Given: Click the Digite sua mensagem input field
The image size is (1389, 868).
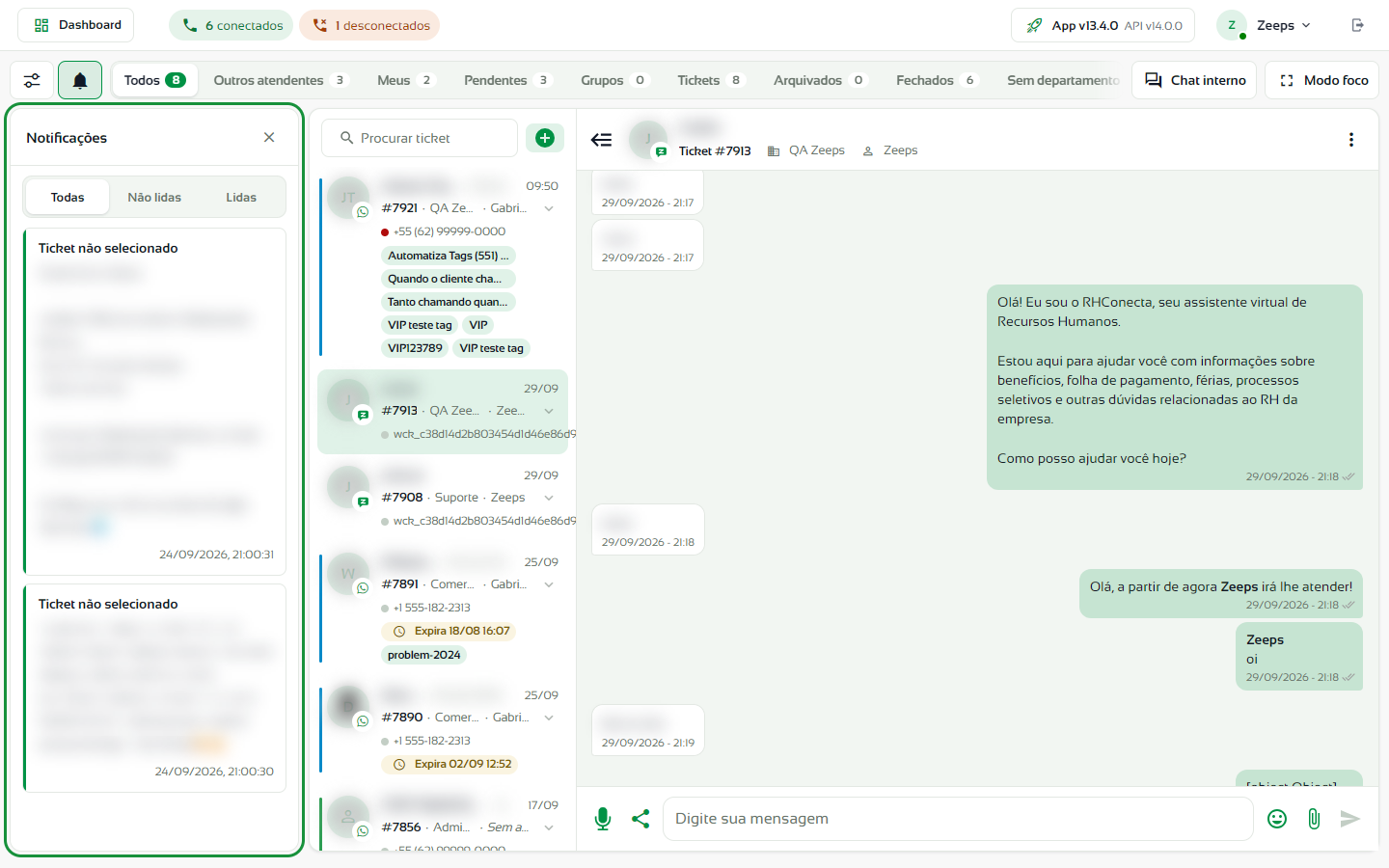Looking at the screenshot, I should (x=958, y=819).
